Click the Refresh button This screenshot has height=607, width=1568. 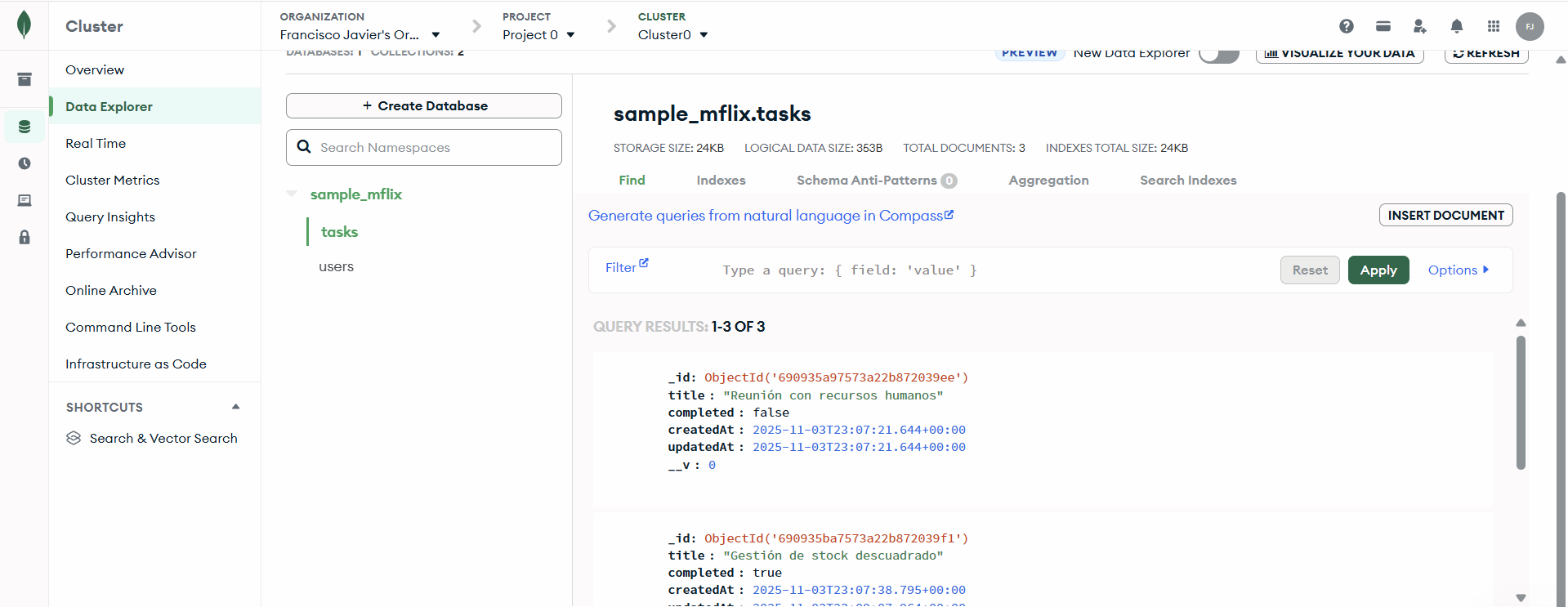click(1486, 54)
